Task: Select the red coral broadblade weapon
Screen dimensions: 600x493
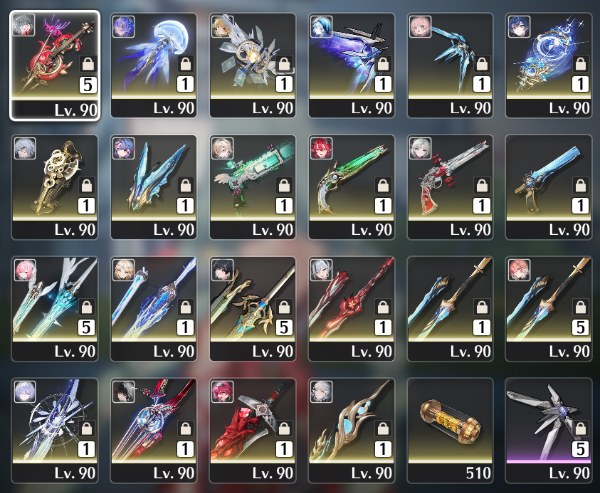Action: [253, 431]
